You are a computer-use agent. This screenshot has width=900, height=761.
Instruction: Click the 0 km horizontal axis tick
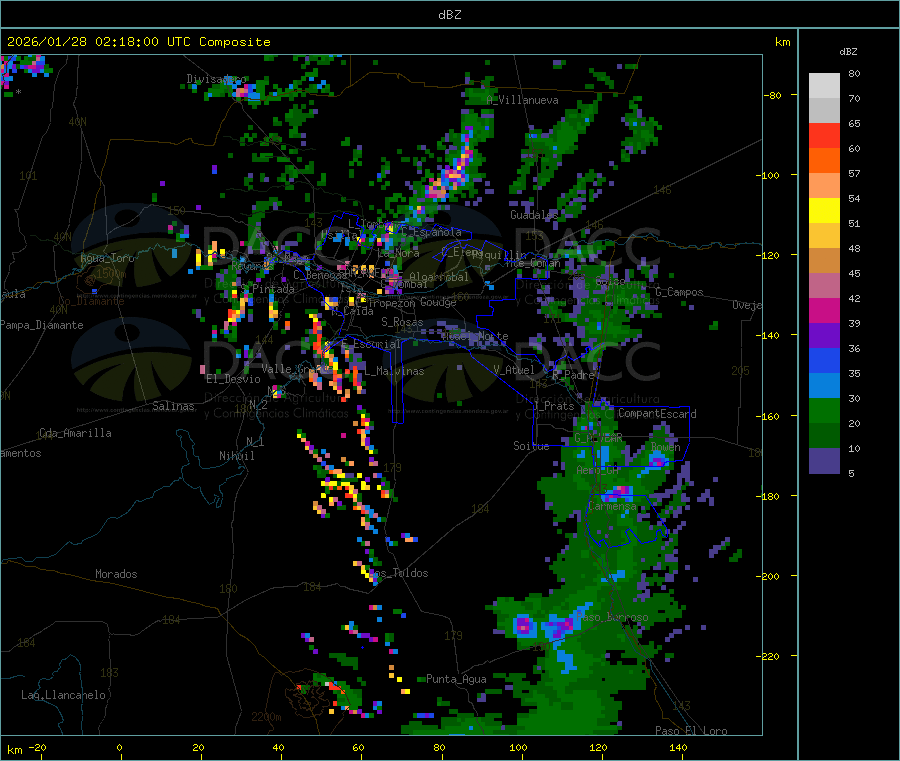pos(119,747)
